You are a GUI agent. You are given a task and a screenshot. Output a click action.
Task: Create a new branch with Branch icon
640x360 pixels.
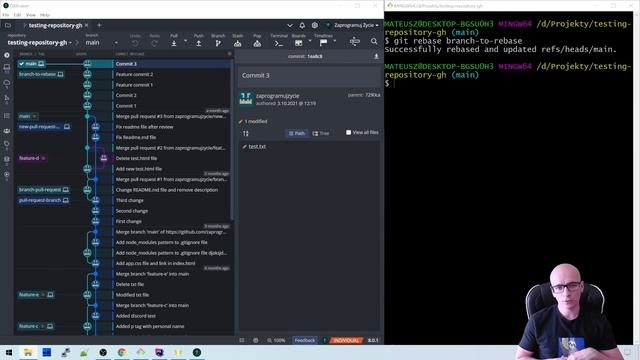[x=218, y=43]
